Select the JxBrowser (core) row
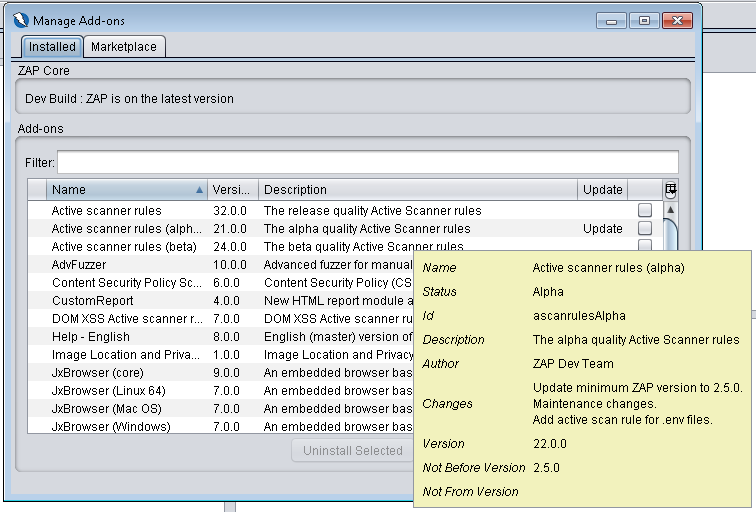Viewport: 756px width, 512px height. pyautogui.click(x=220, y=373)
